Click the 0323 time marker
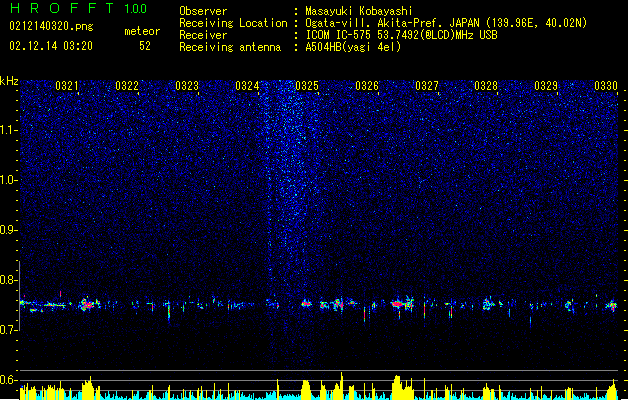This screenshot has height=400, width=629. [187, 86]
